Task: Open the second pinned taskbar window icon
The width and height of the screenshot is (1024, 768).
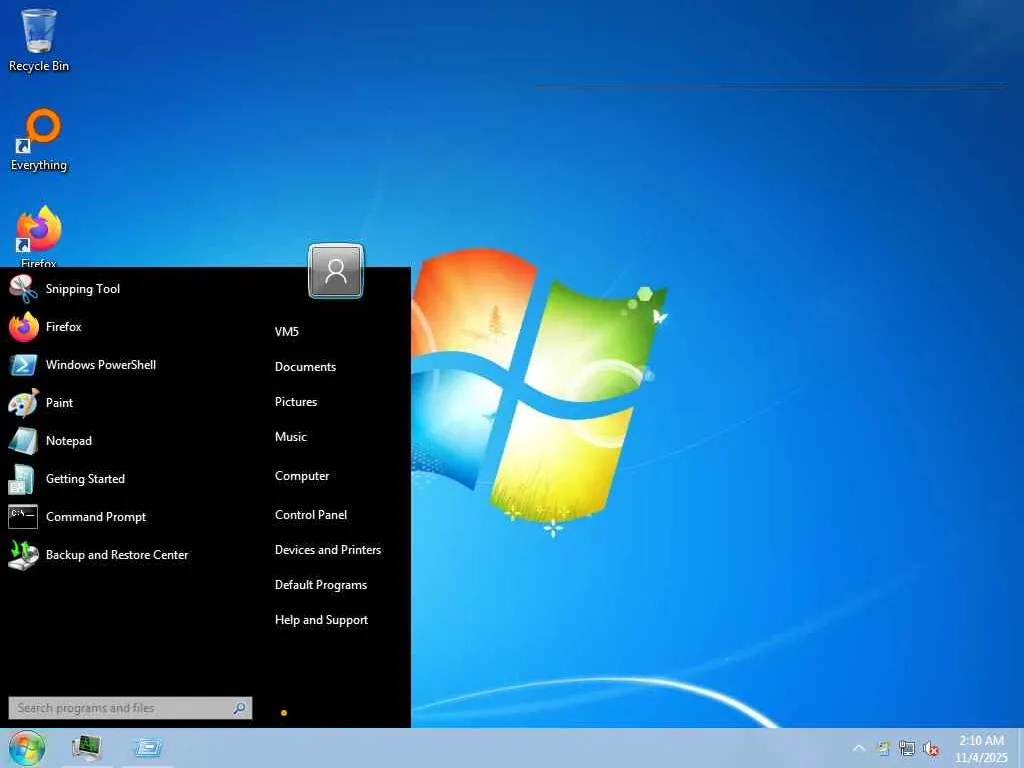Action: tap(148, 747)
